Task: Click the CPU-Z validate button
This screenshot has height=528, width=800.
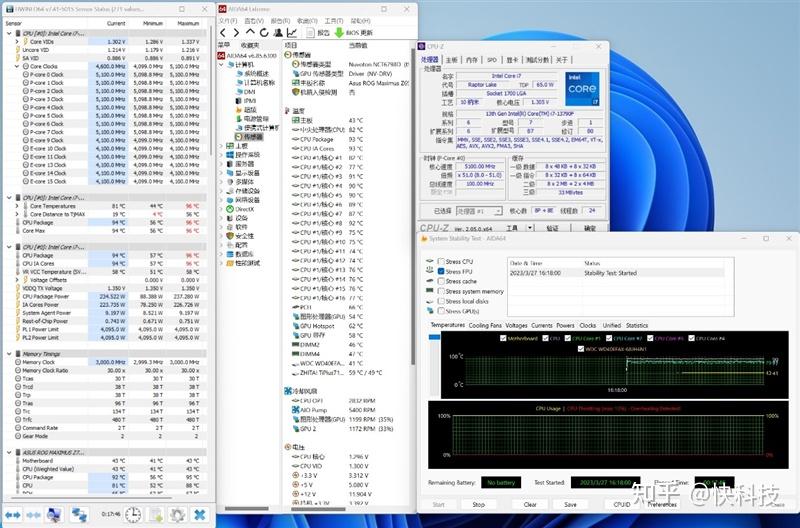Action: [x=553, y=228]
